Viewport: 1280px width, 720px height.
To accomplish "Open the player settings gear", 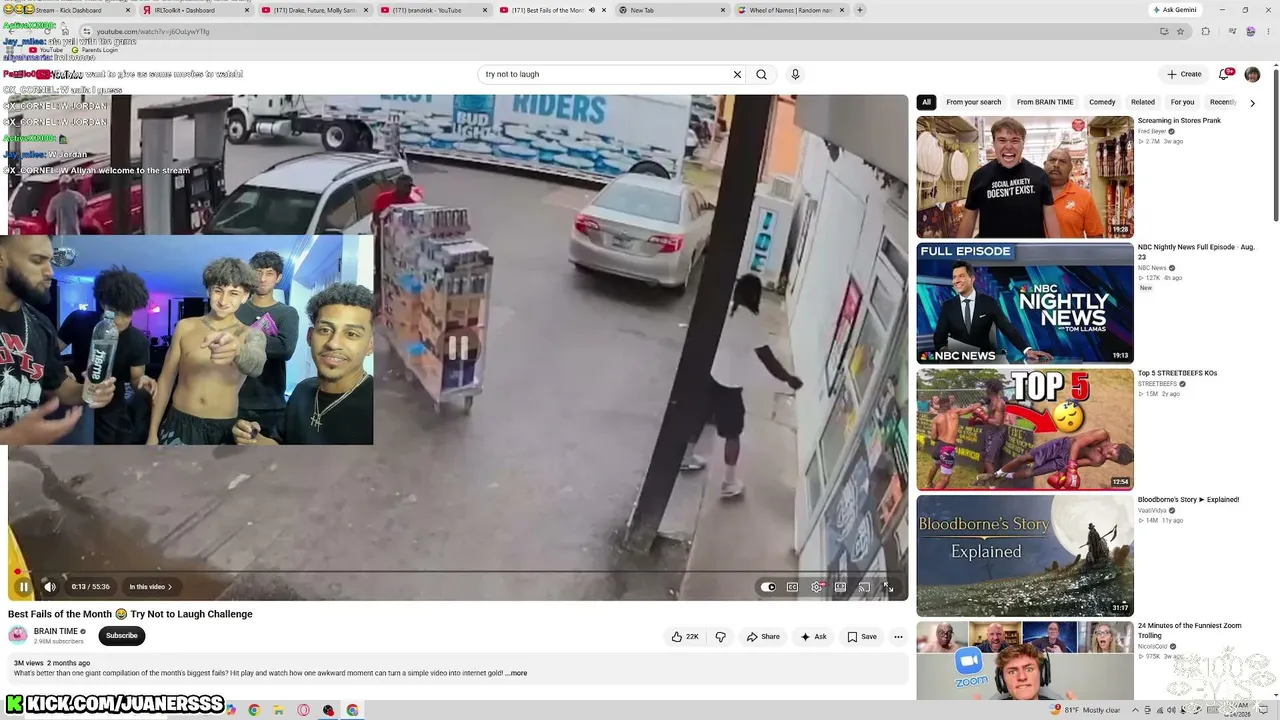I will [816, 587].
